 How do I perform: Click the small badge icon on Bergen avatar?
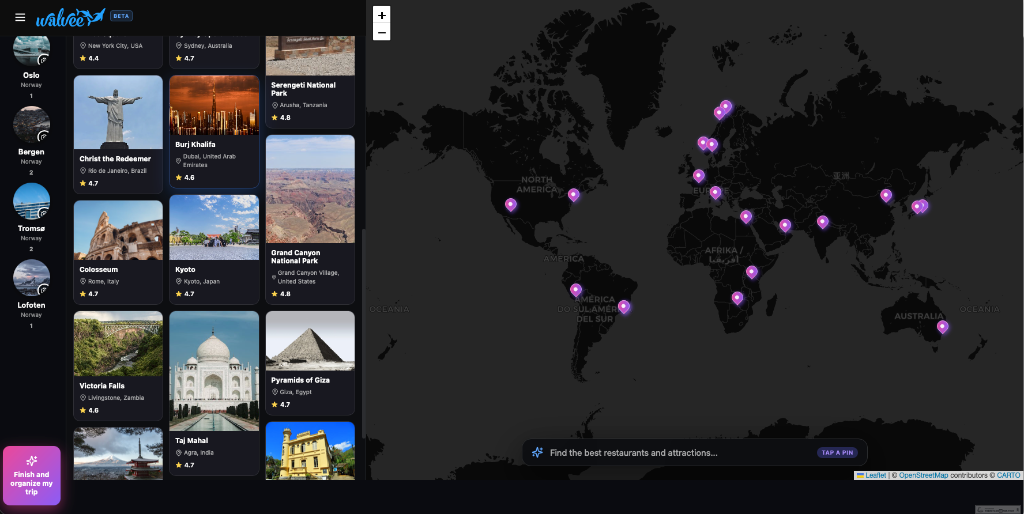(x=43, y=137)
